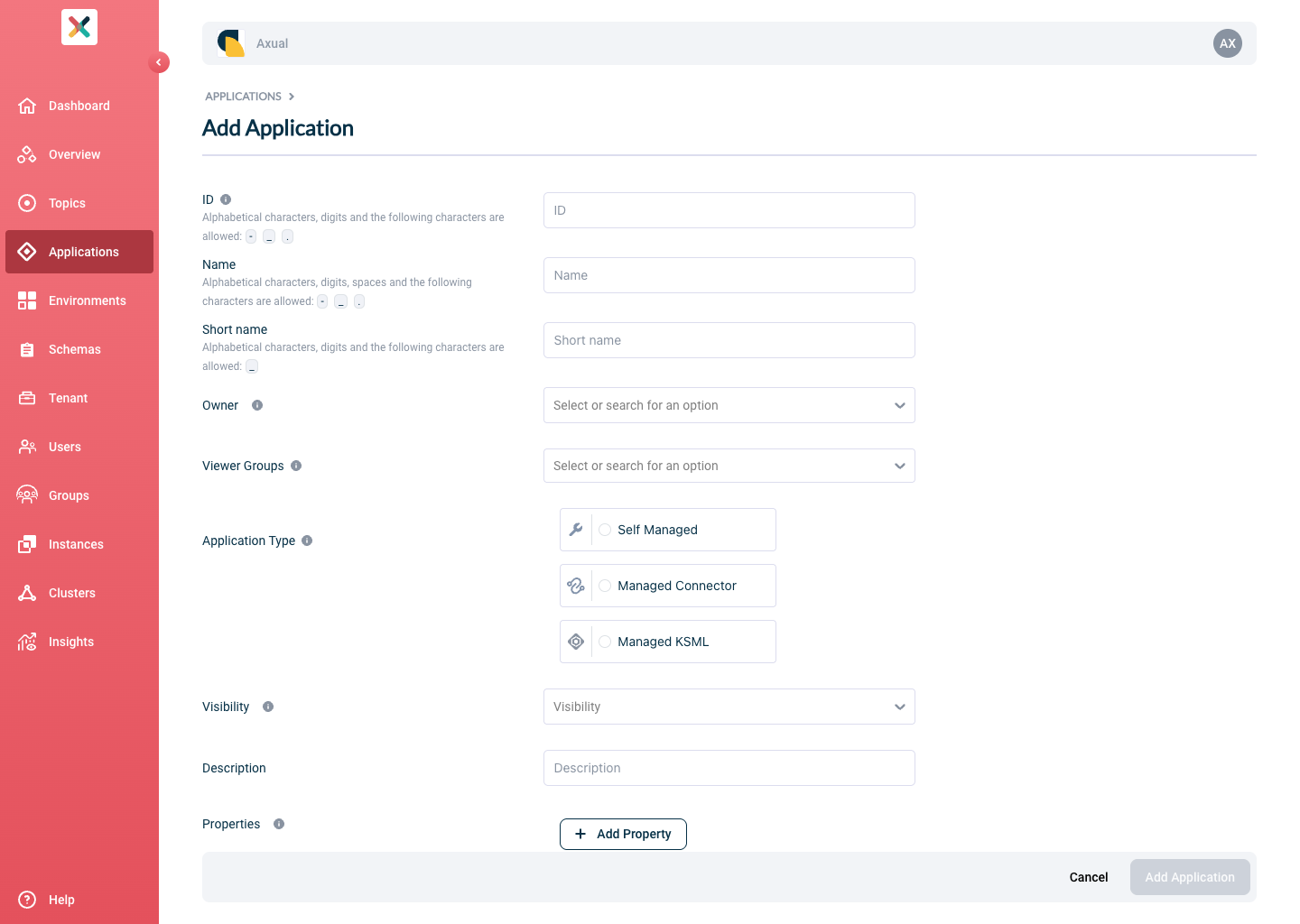Focus the ID input field

(x=729, y=210)
